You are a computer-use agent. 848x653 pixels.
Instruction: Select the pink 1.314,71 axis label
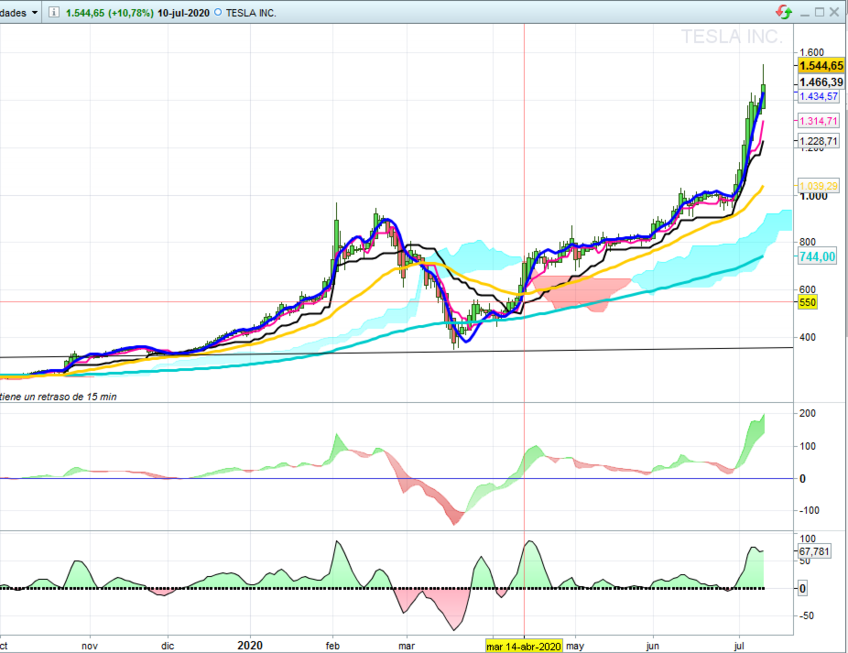tap(819, 121)
